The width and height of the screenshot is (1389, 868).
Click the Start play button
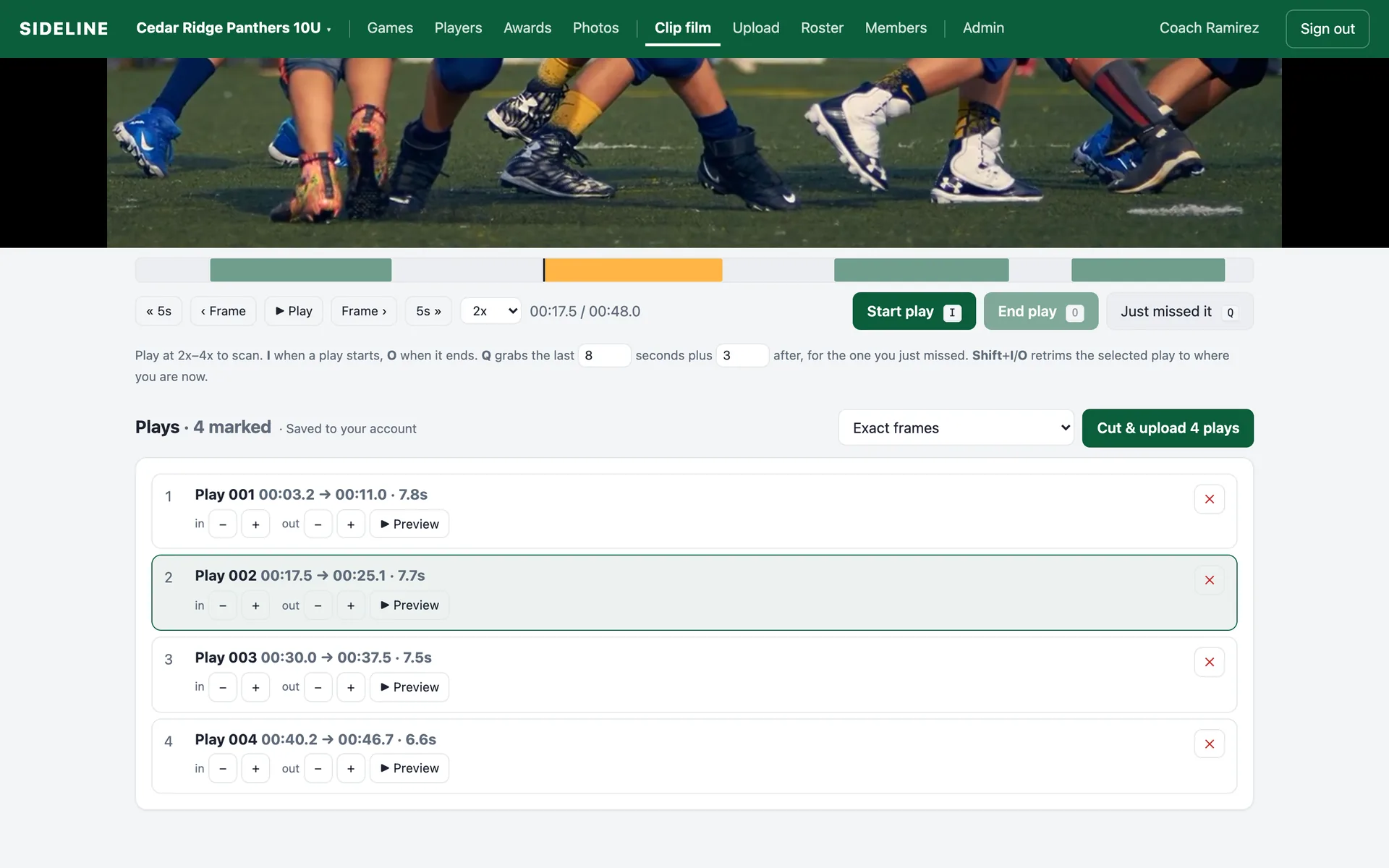914,311
